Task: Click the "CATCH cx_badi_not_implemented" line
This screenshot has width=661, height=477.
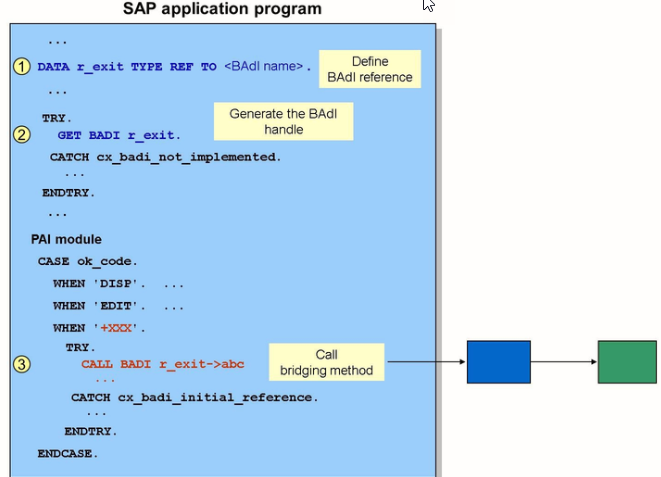Action: (165, 157)
